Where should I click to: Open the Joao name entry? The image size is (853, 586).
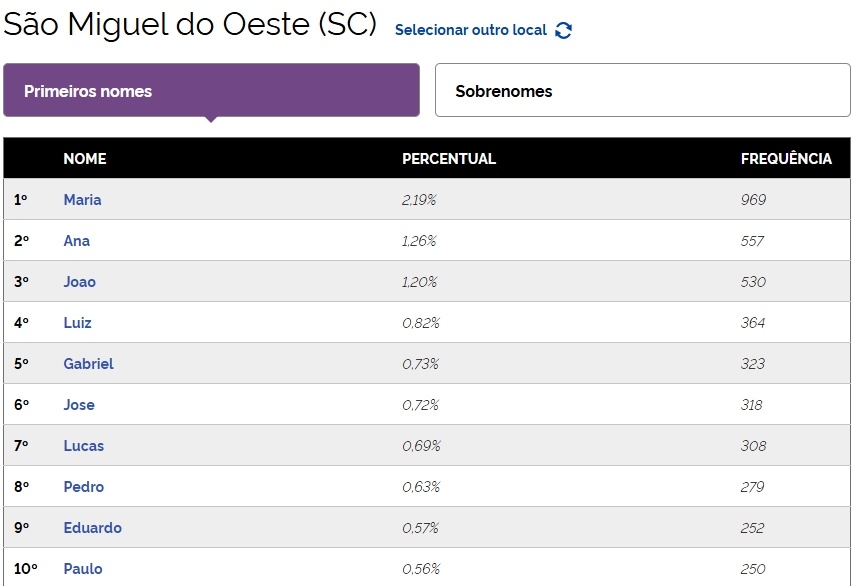pos(79,282)
